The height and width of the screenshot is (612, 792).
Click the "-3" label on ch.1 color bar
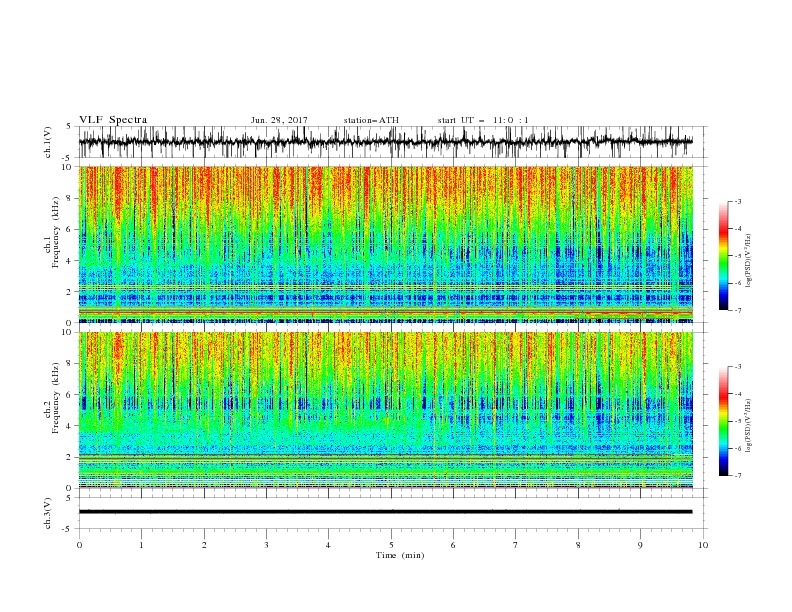(x=737, y=201)
